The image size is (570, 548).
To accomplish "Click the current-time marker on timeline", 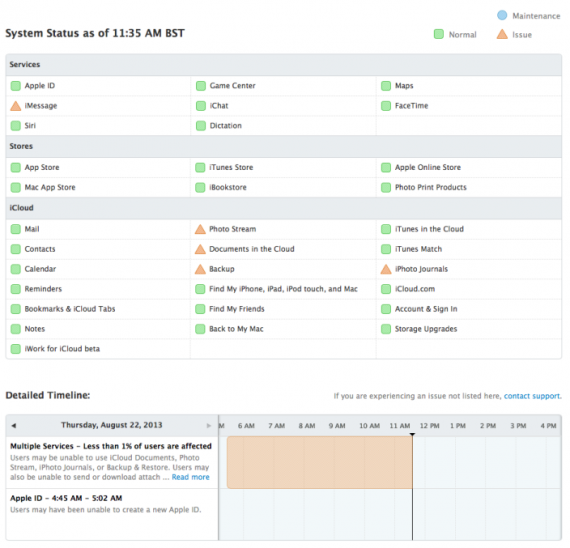I will coord(412,435).
